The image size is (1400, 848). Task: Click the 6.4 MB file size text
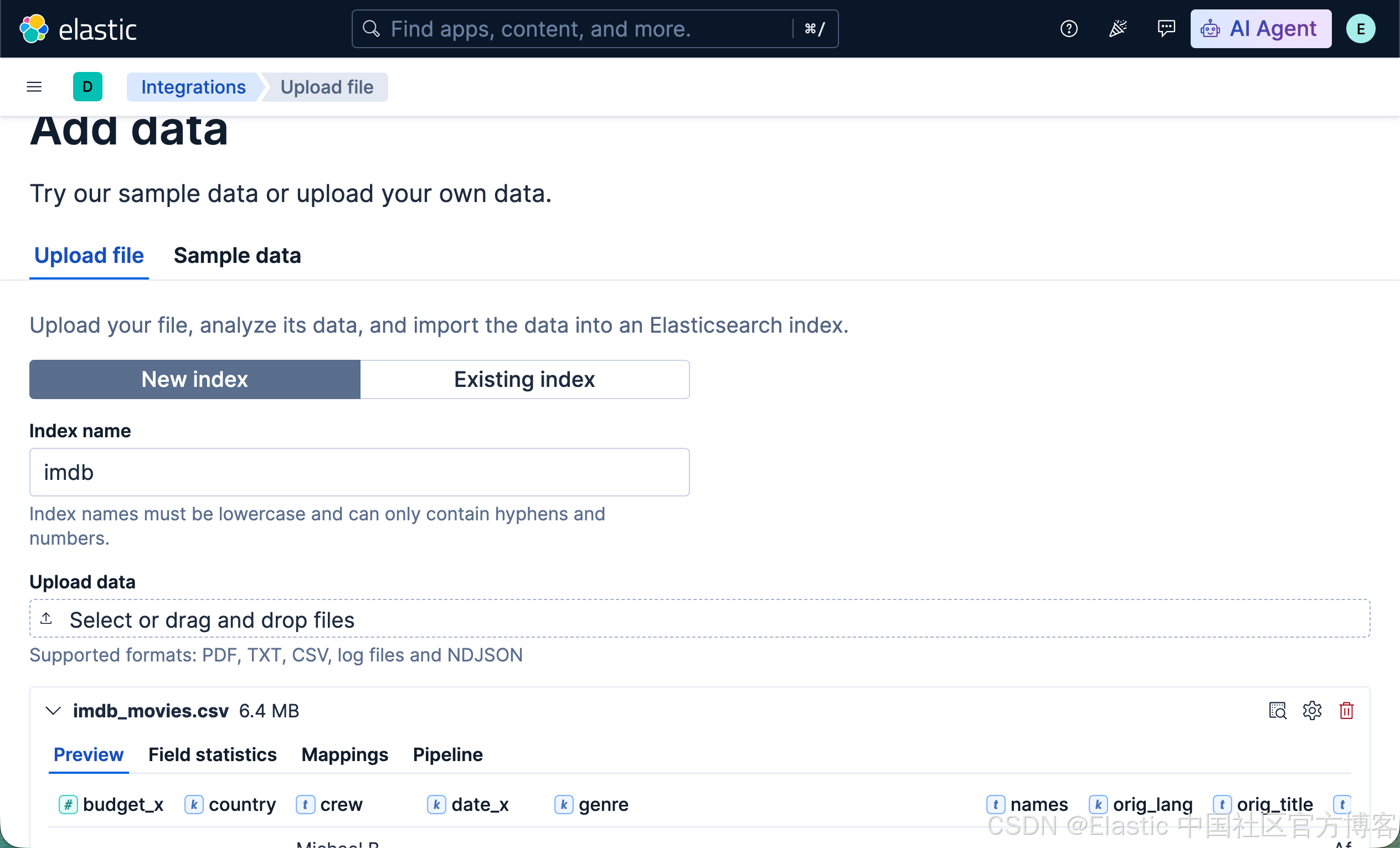(269, 710)
